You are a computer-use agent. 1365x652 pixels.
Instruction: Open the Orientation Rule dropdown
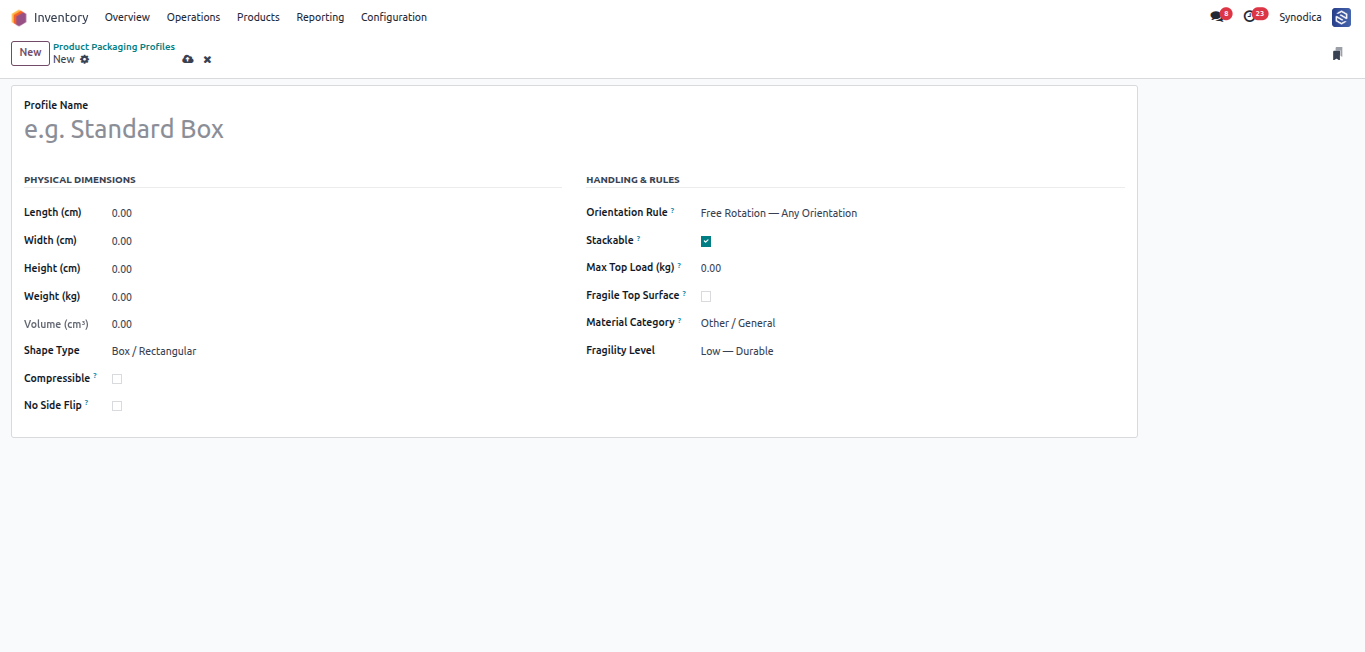click(x=912, y=213)
